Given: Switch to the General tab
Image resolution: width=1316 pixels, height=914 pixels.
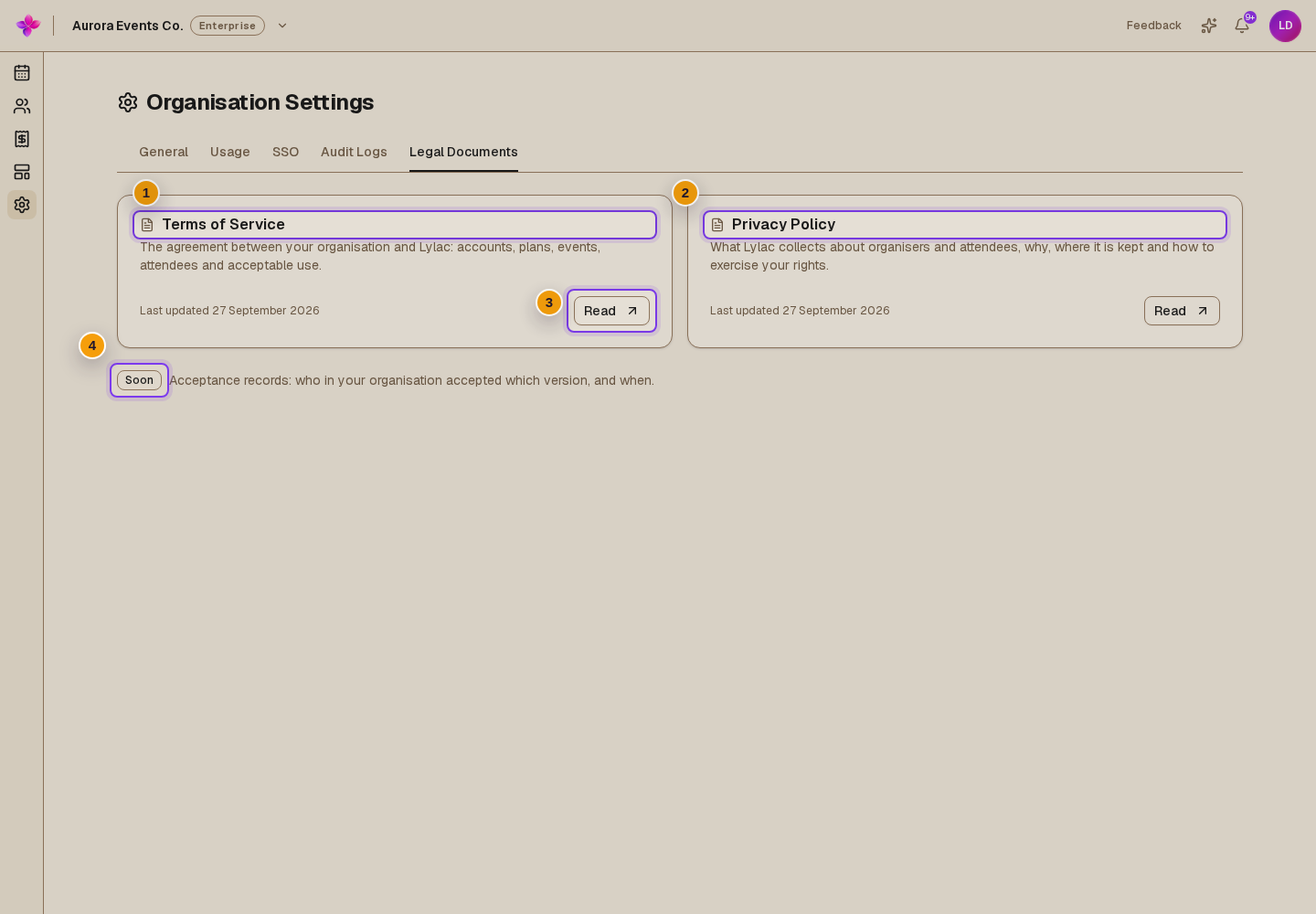Looking at the screenshot, I should point(164,152).
